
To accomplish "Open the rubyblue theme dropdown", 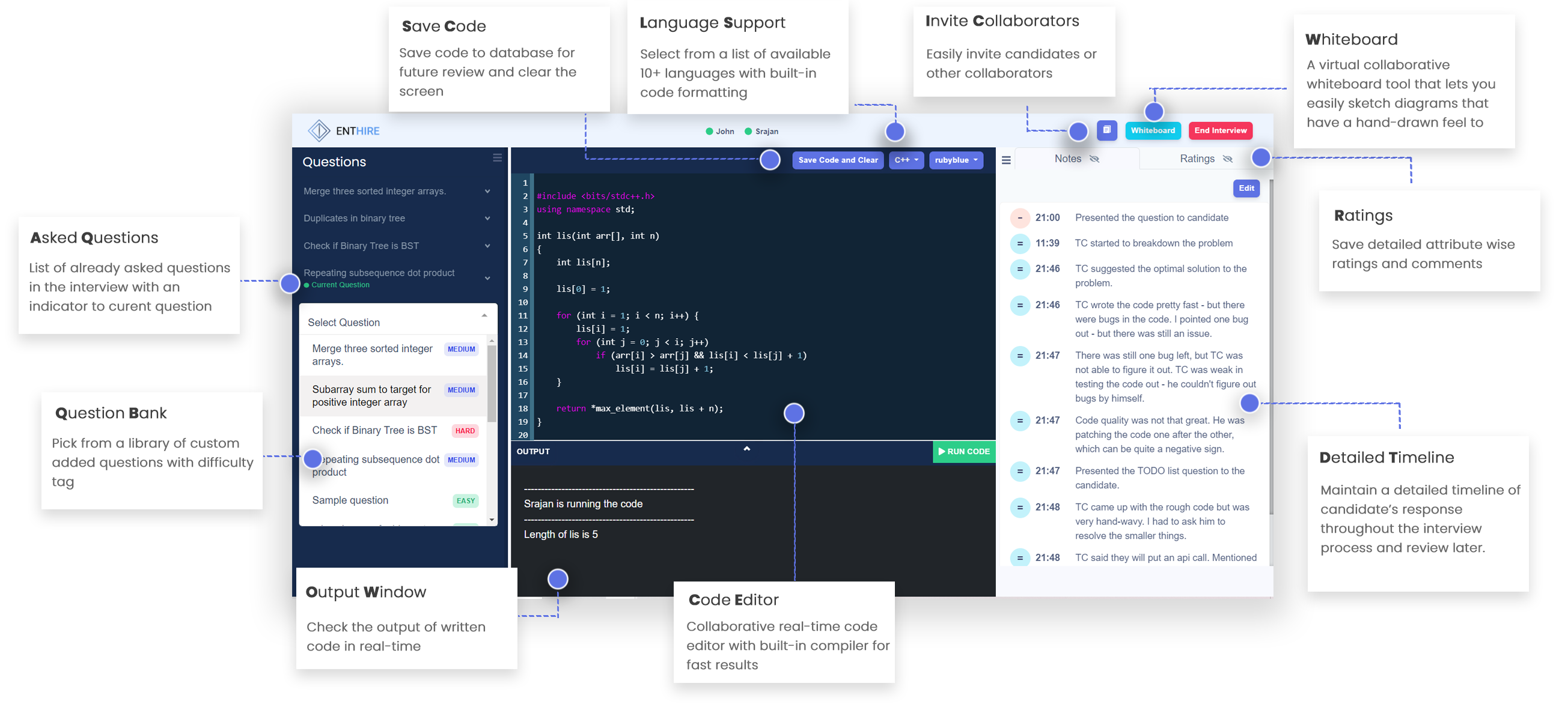I will (x=956, y=160).
